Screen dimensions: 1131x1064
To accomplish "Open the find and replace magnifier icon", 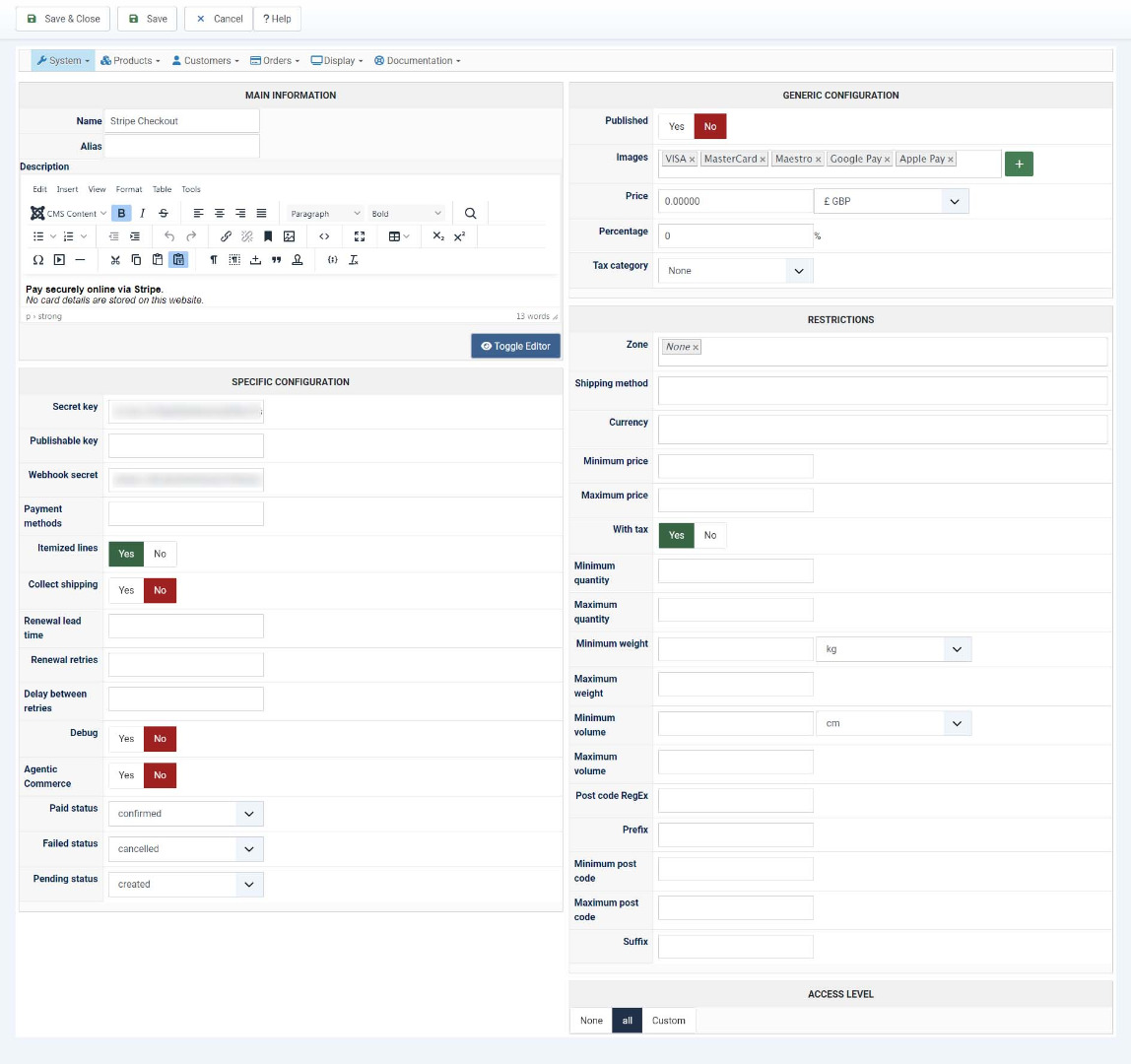I will [x=470, y=213].
